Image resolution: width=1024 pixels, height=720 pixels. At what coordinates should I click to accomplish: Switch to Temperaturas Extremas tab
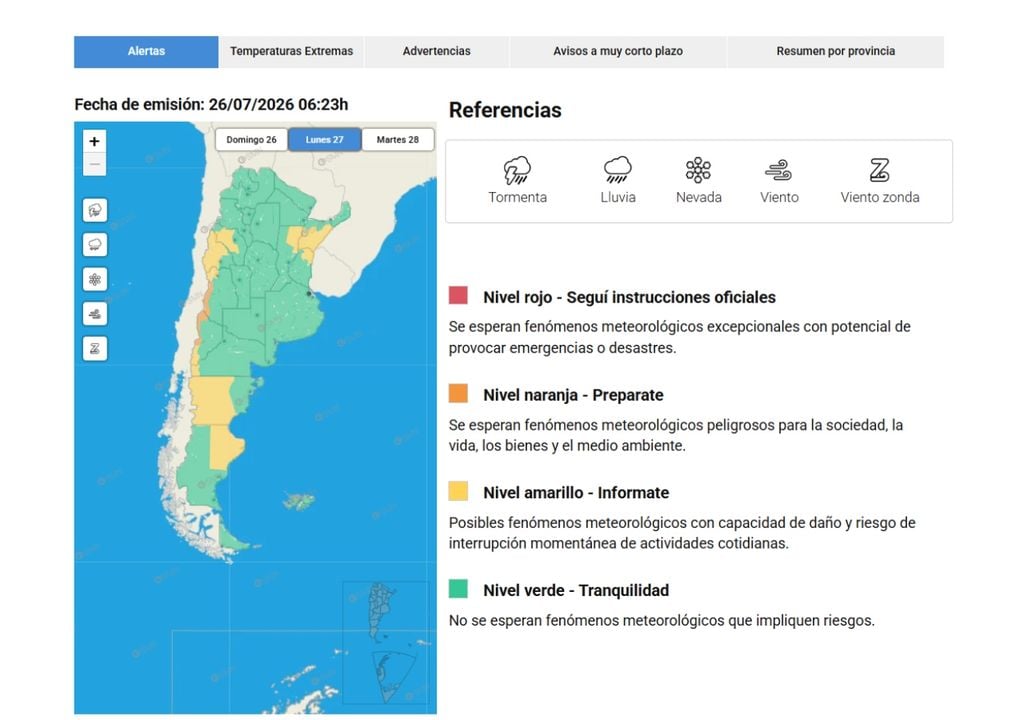291,52
